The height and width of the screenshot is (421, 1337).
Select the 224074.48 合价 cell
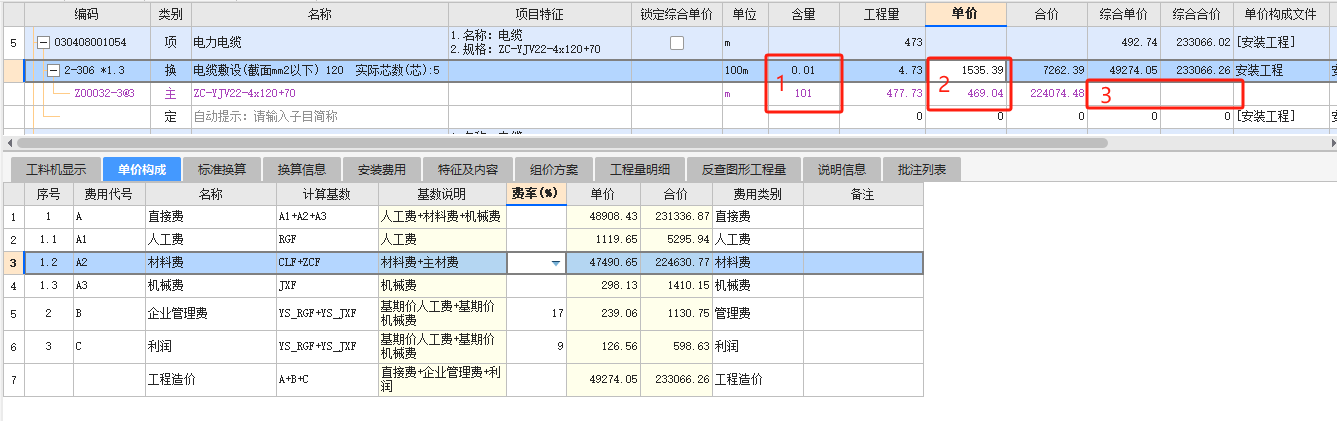pyautogui.click(x=1047, y=93)
